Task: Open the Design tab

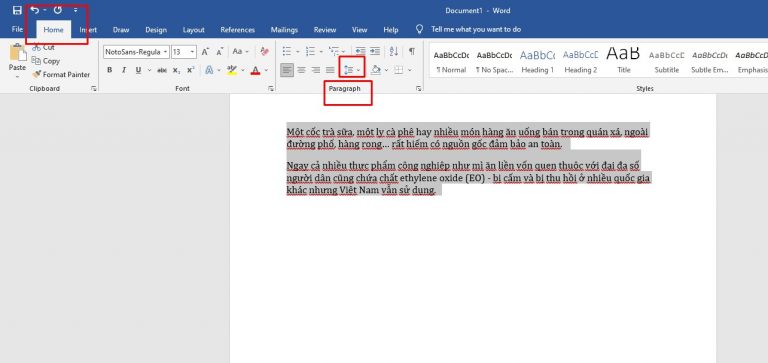Action: [156, 30]
